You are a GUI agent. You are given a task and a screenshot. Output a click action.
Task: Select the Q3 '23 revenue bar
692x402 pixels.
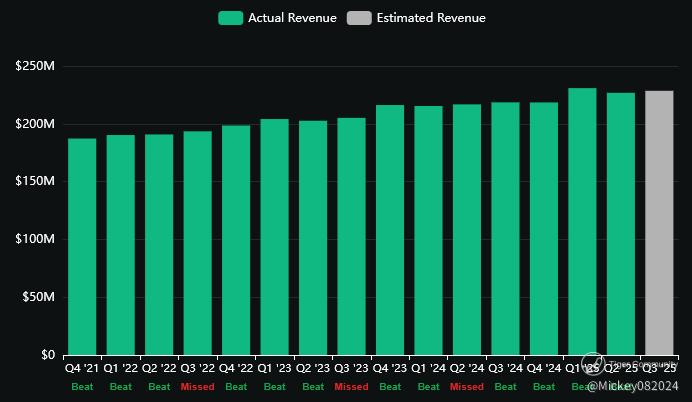click(351, 237)
